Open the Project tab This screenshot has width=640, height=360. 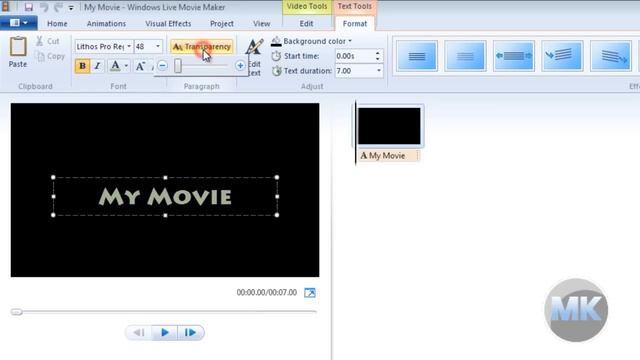click(222, 24)
